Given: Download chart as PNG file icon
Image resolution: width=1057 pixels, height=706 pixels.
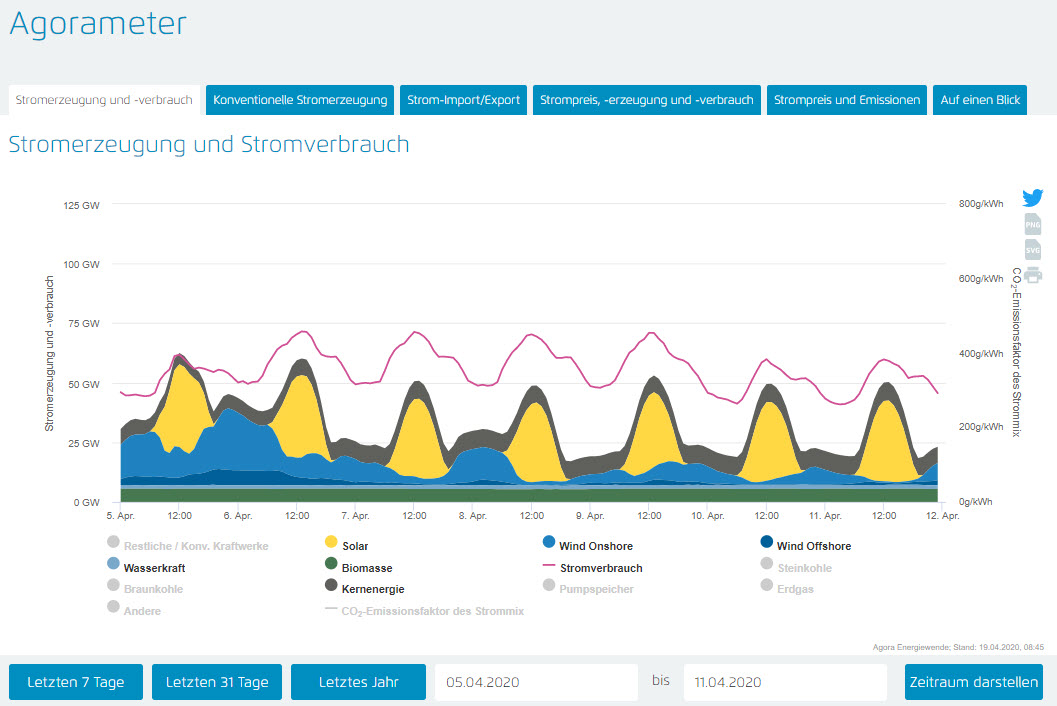Looking at the screenshot, I should (x=1033, y=225).
